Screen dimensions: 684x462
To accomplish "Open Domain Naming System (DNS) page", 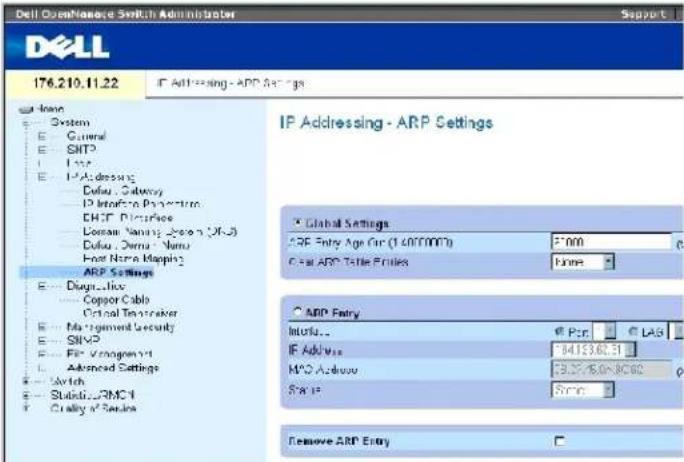I will tap(160, 231).
